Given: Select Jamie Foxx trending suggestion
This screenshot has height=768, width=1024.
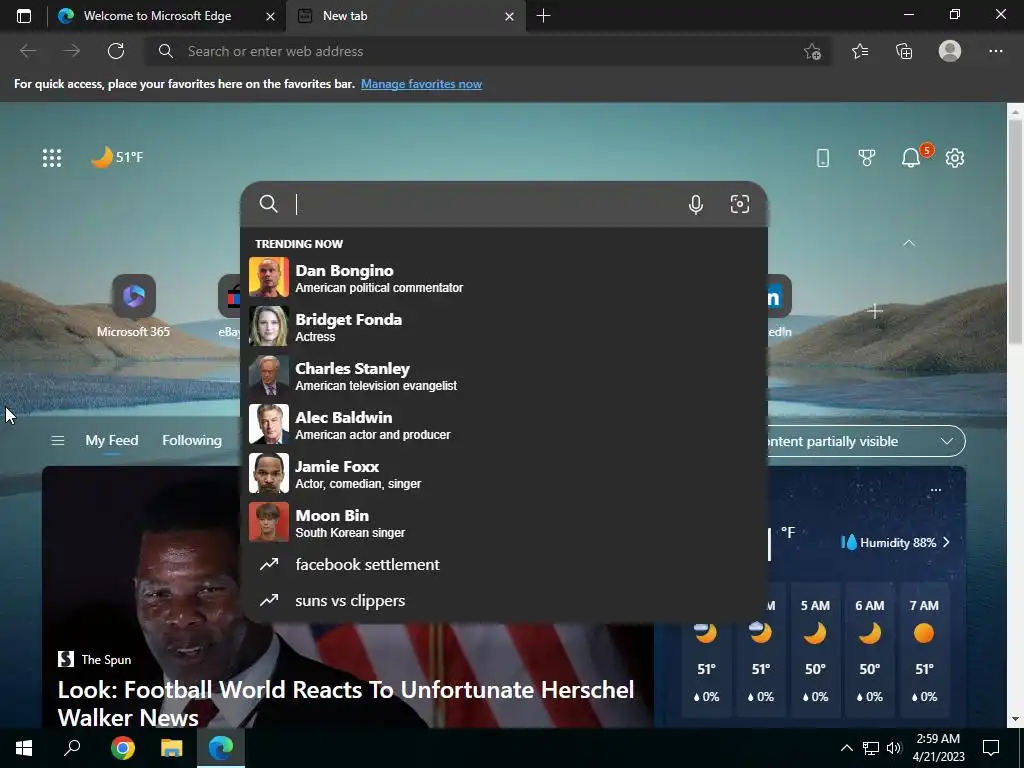Looking at the screenshot, I should 504,473.
